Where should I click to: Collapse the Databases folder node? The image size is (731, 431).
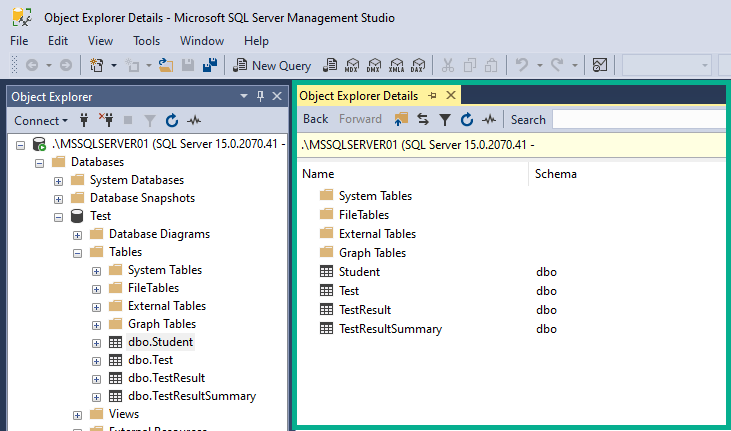click(x=40, y=164)
